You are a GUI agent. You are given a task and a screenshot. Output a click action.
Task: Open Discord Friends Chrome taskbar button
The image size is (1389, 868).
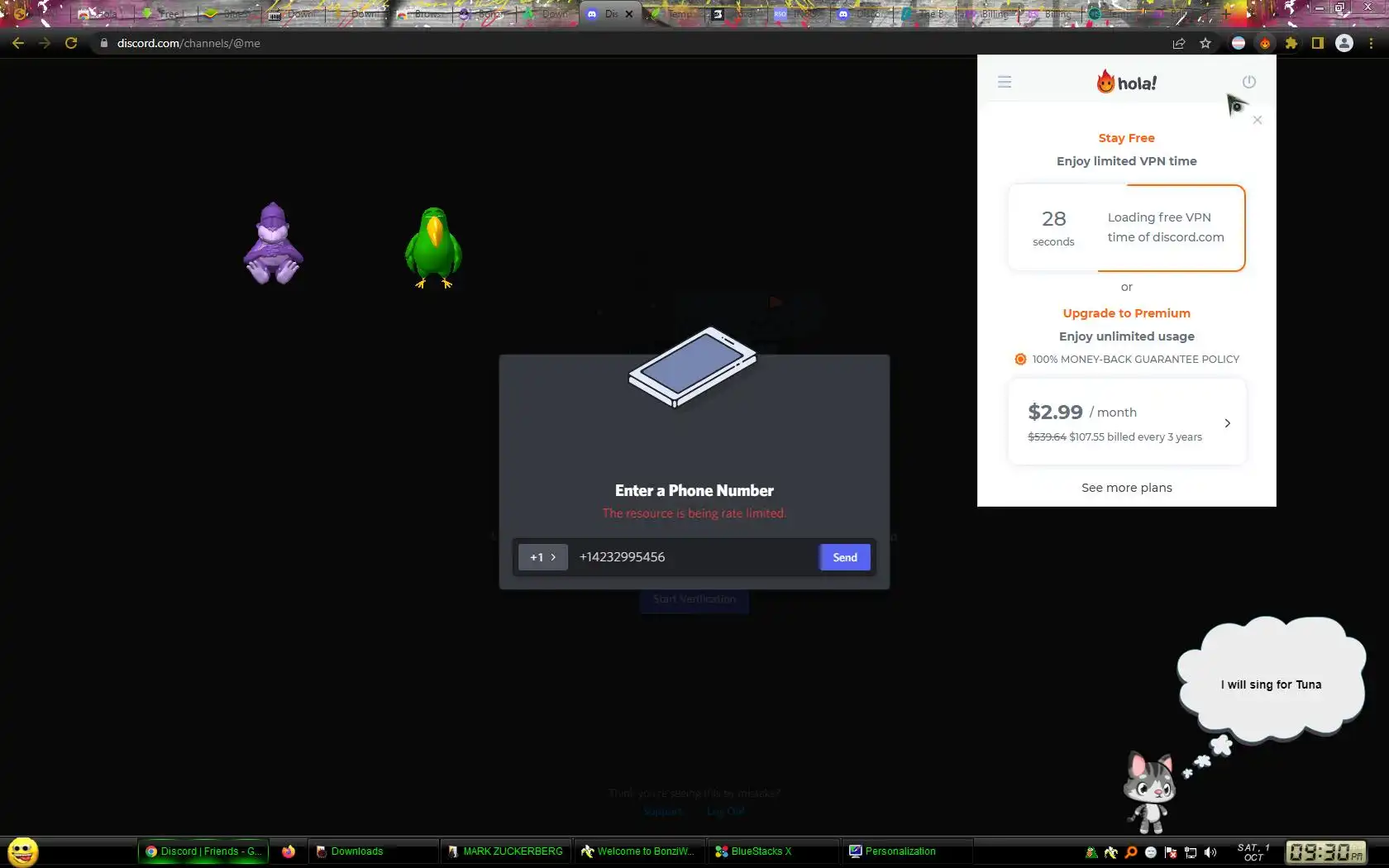(203, 851)
